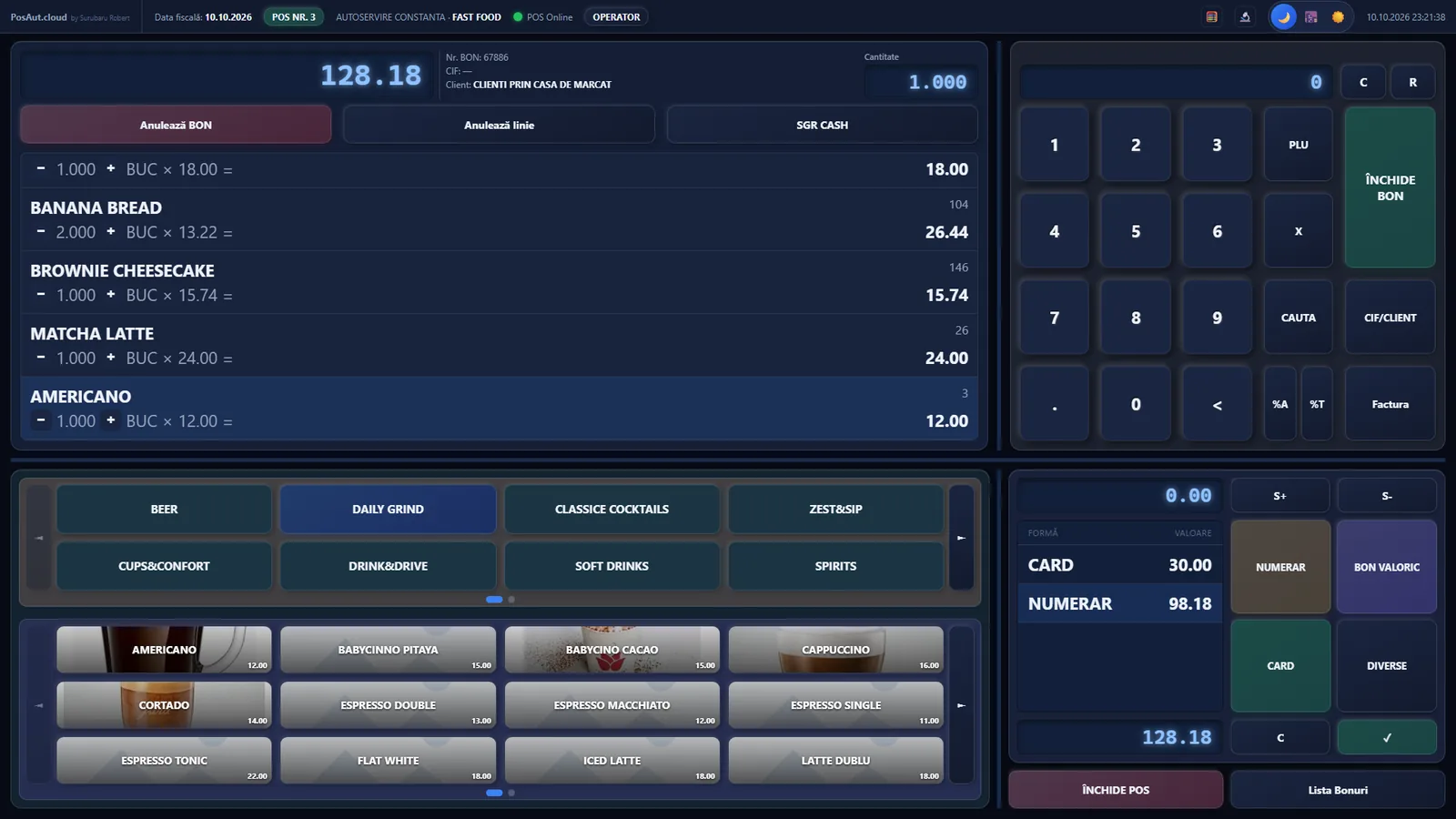Select NUMERAR payment method button
The height and width of the screenshot is (819, 1456).
point(1280,567)
